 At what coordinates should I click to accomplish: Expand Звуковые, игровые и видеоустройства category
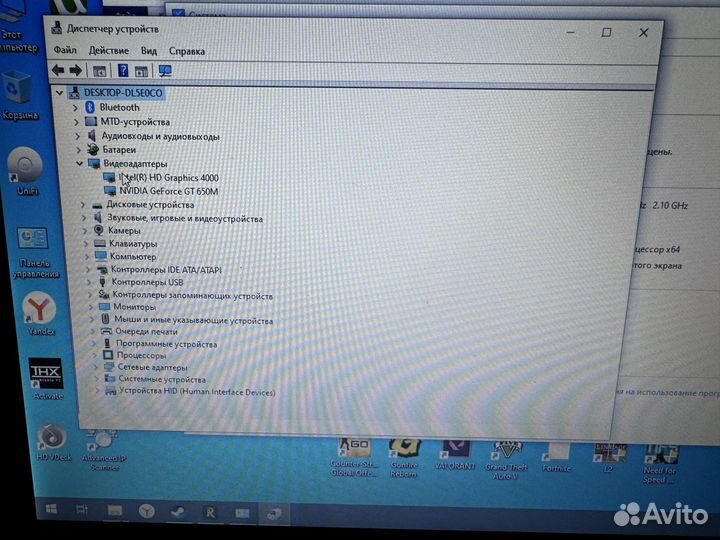[x=84, y=218]
